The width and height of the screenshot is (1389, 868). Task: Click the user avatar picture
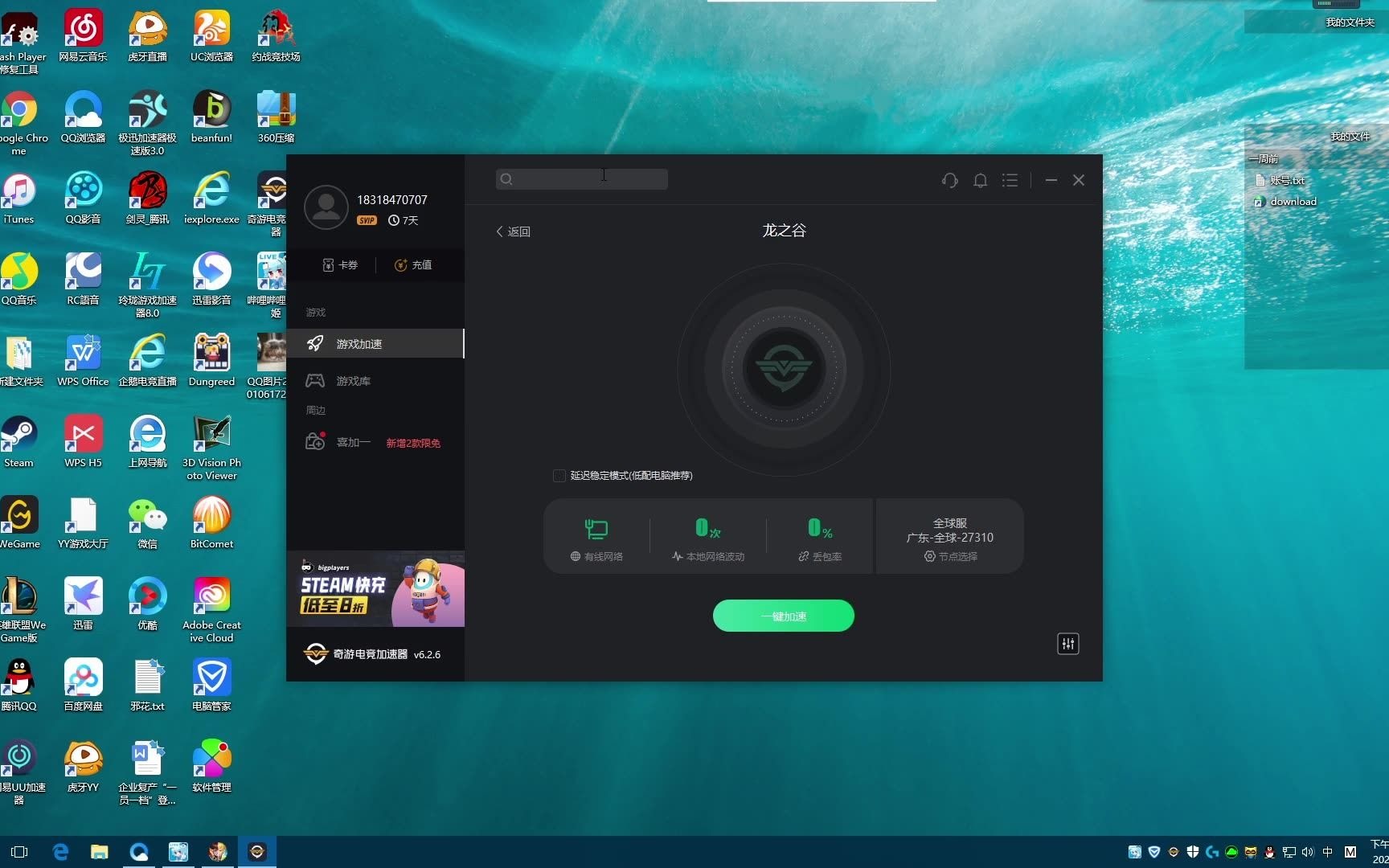tap(326, 207)
